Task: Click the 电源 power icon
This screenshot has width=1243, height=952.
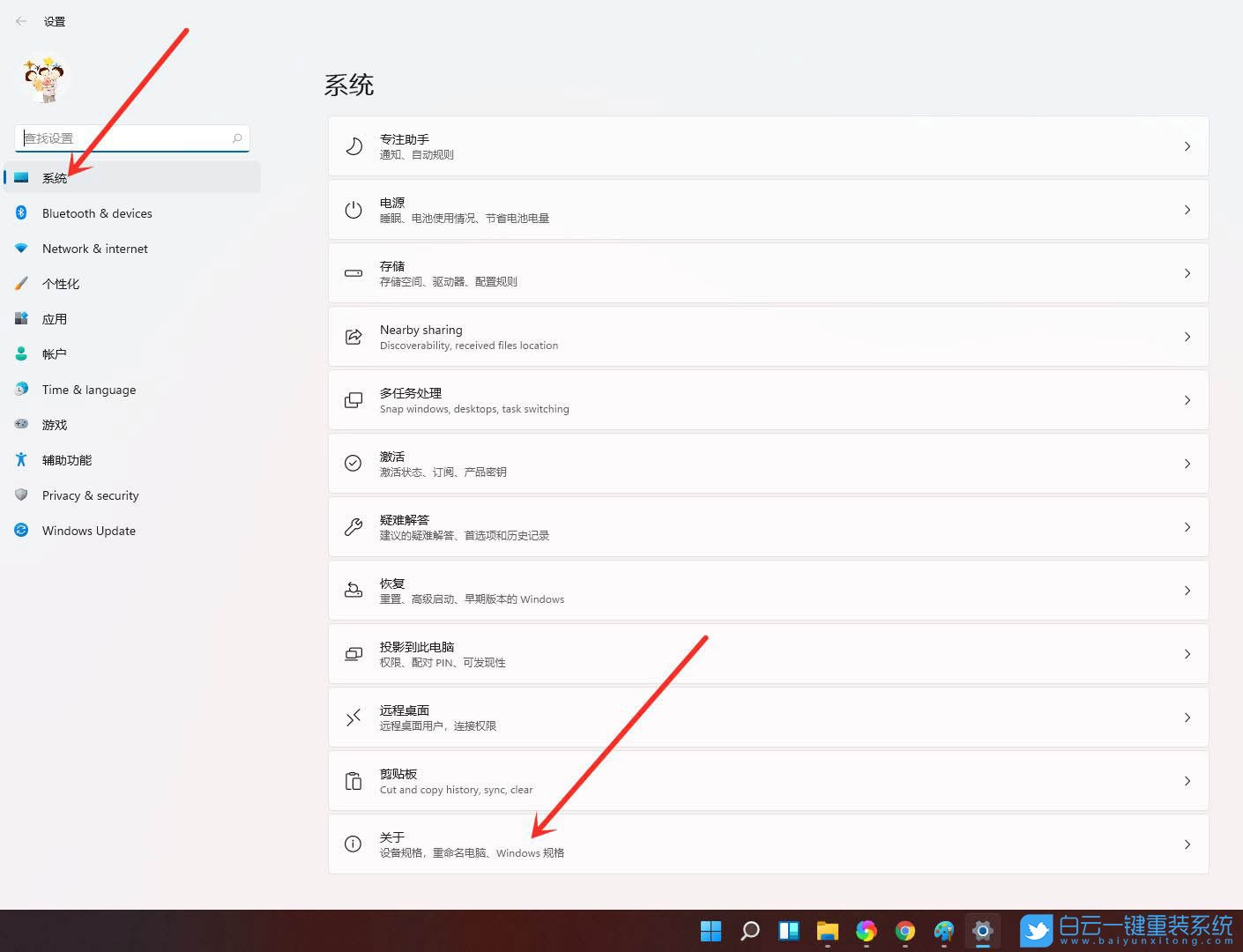Action: tap(353, 210)
